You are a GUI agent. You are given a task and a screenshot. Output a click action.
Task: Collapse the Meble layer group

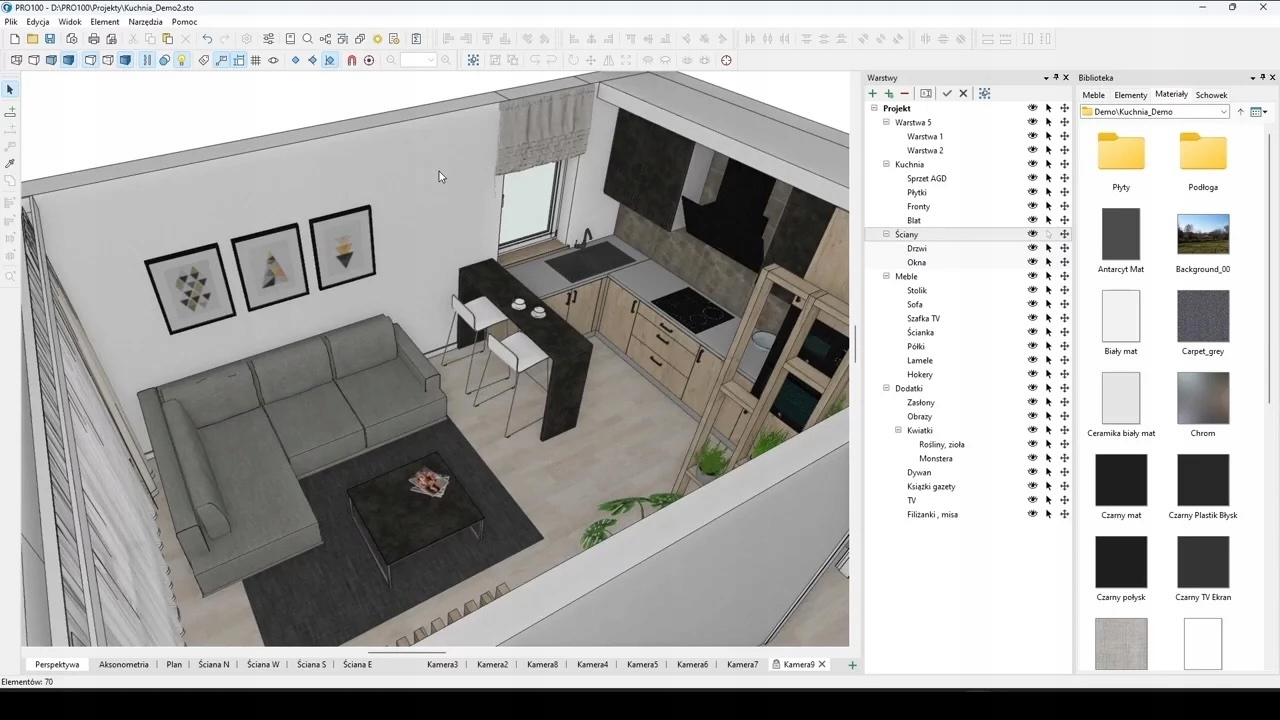point(886,276)
